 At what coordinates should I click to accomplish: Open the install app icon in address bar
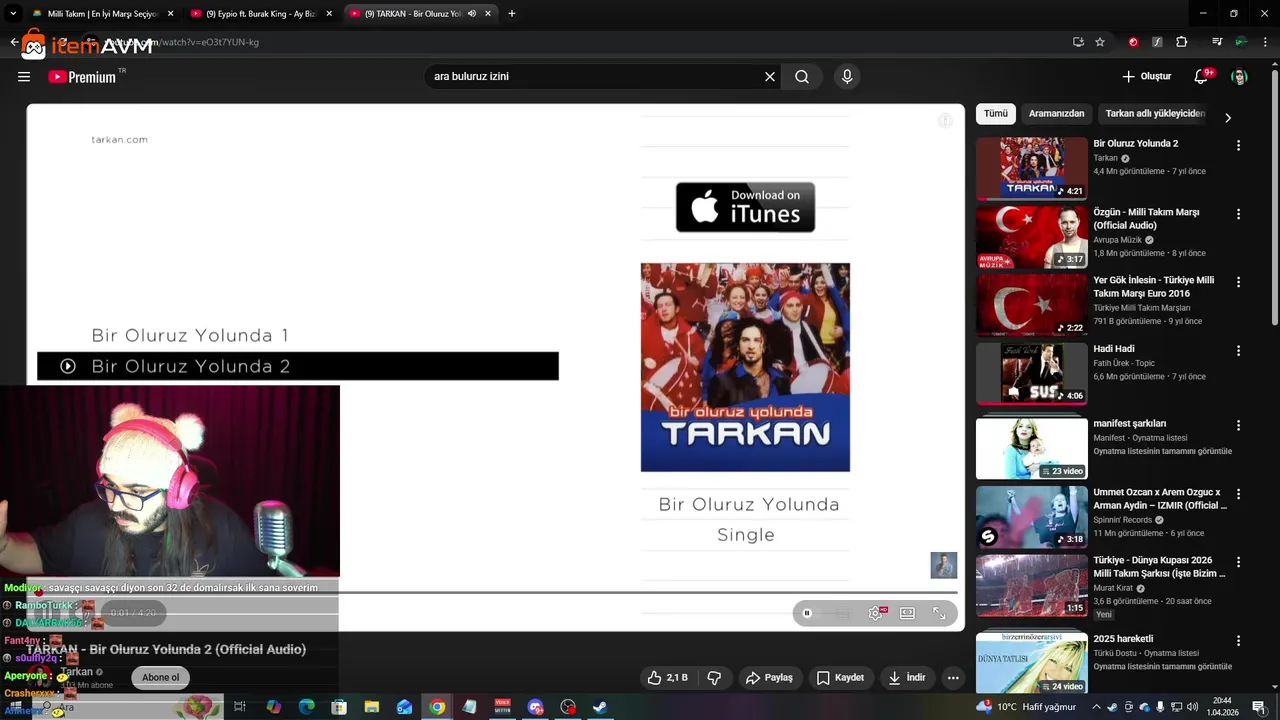click(1078, 42)
